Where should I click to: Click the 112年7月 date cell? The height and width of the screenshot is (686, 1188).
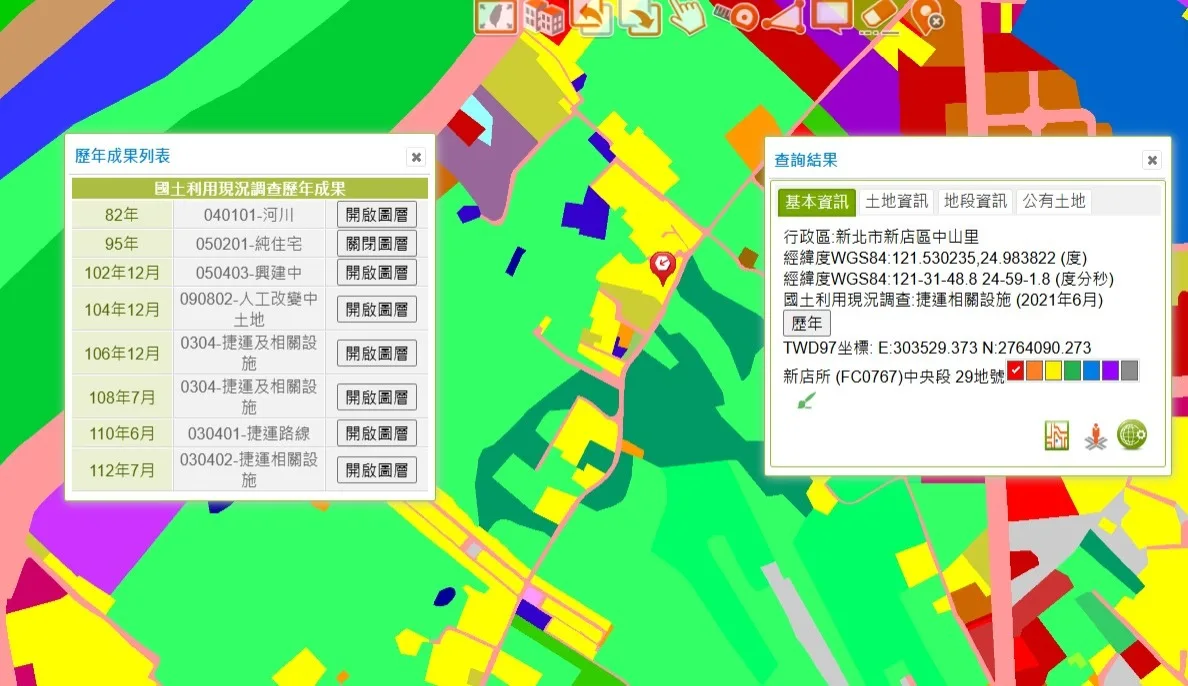[121, 470]
